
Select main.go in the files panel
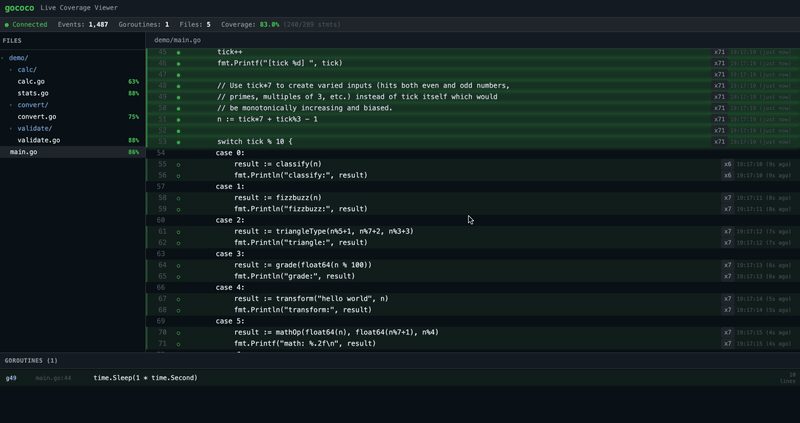(x=23, y=152)
